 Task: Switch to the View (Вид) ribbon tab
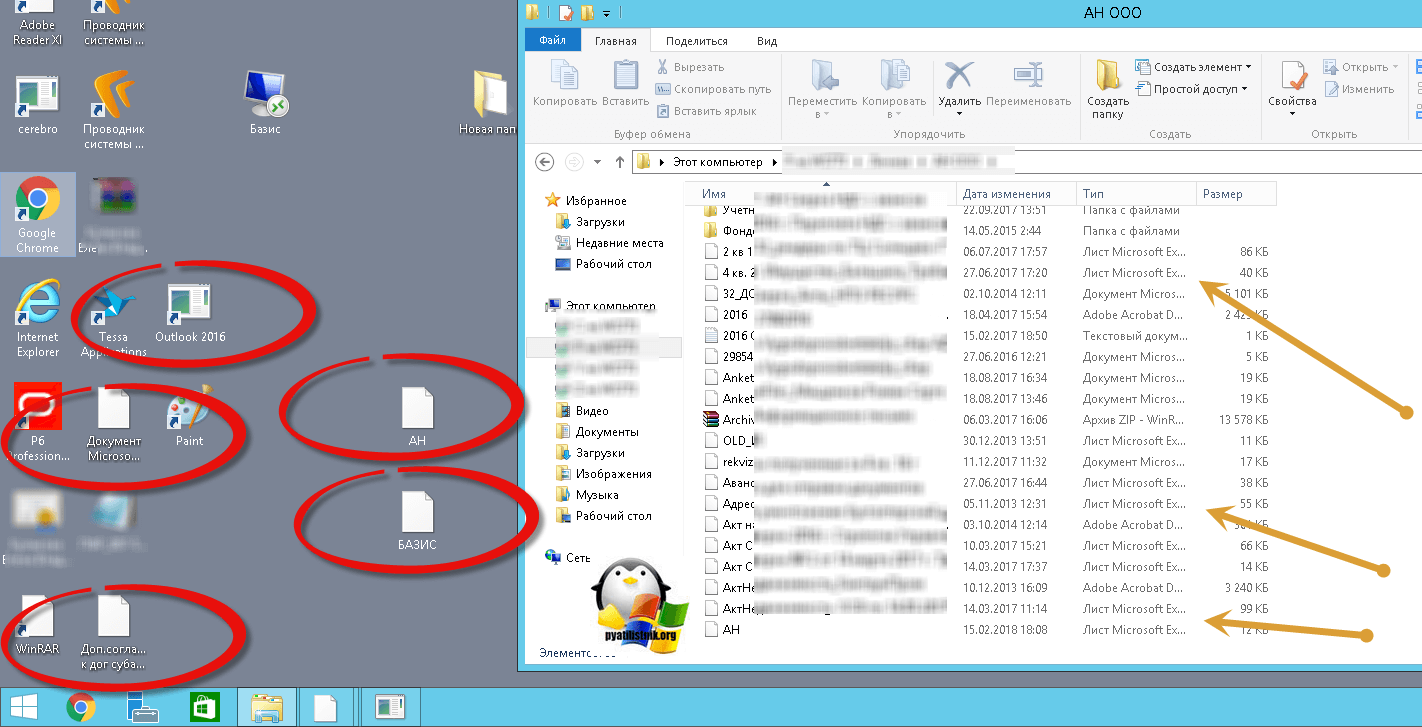click(766, 41)
